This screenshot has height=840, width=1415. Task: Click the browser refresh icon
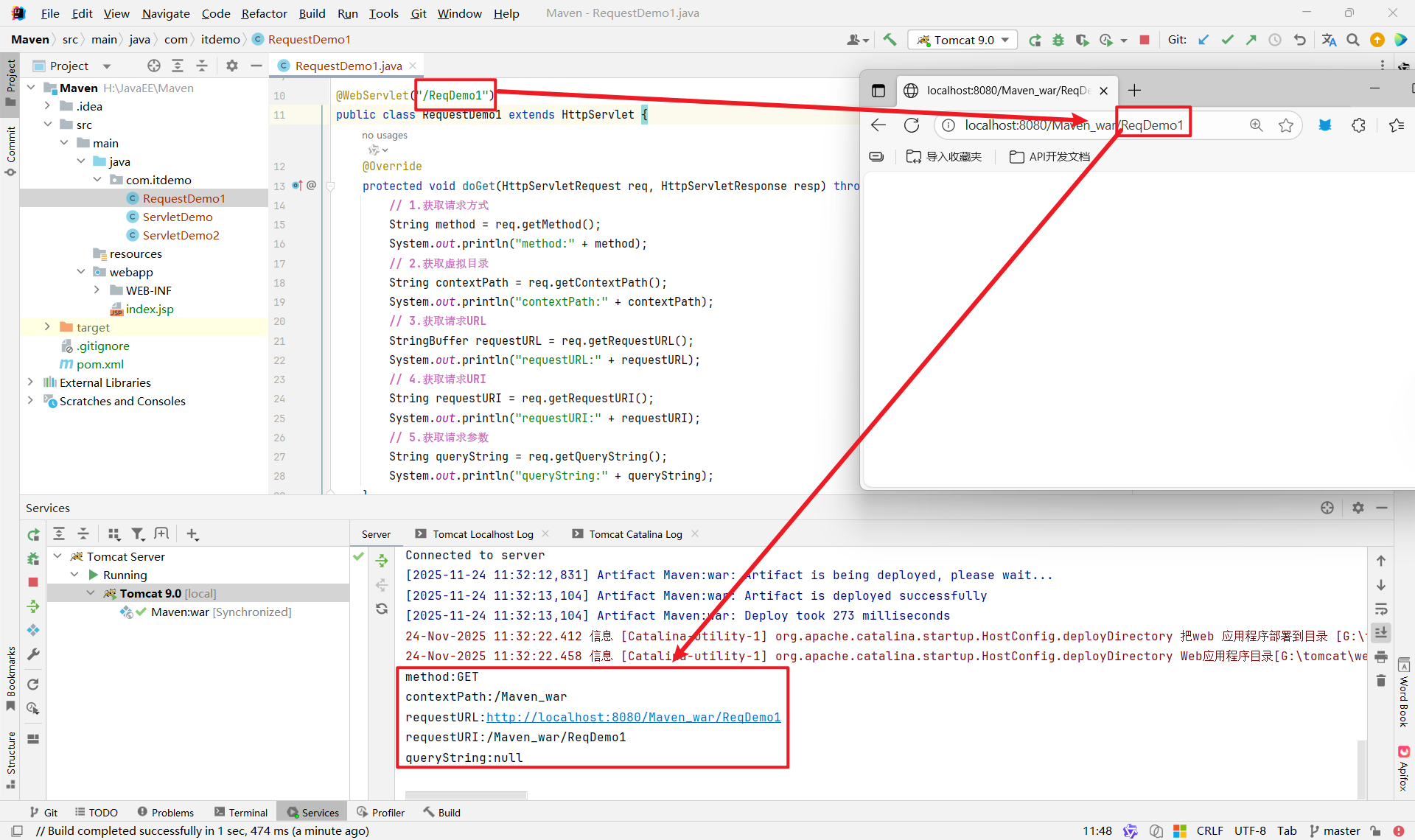(x=912, y=125)
